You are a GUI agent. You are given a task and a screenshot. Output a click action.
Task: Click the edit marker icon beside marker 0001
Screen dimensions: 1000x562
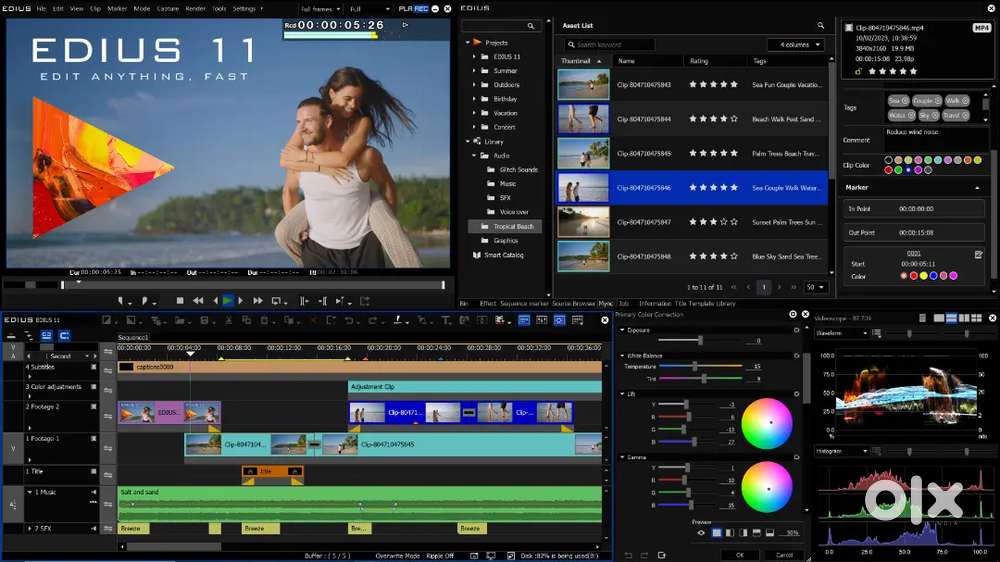[978, 255]
